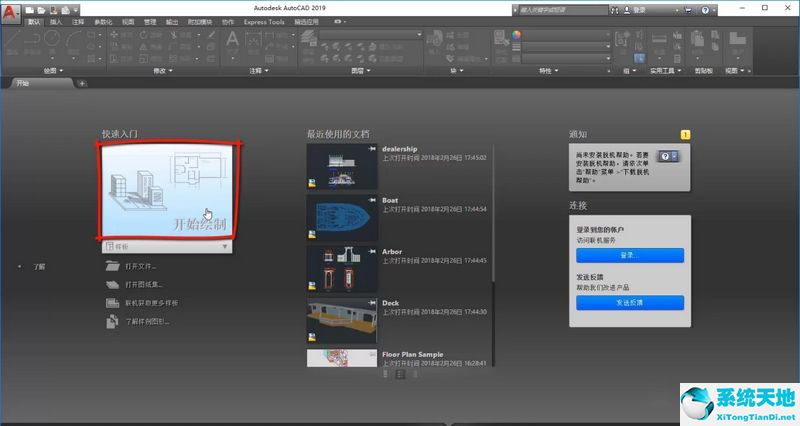This screenshot has height=426, width=800.
Task: Click 打开文件... open file link
Action: (140, 266)
